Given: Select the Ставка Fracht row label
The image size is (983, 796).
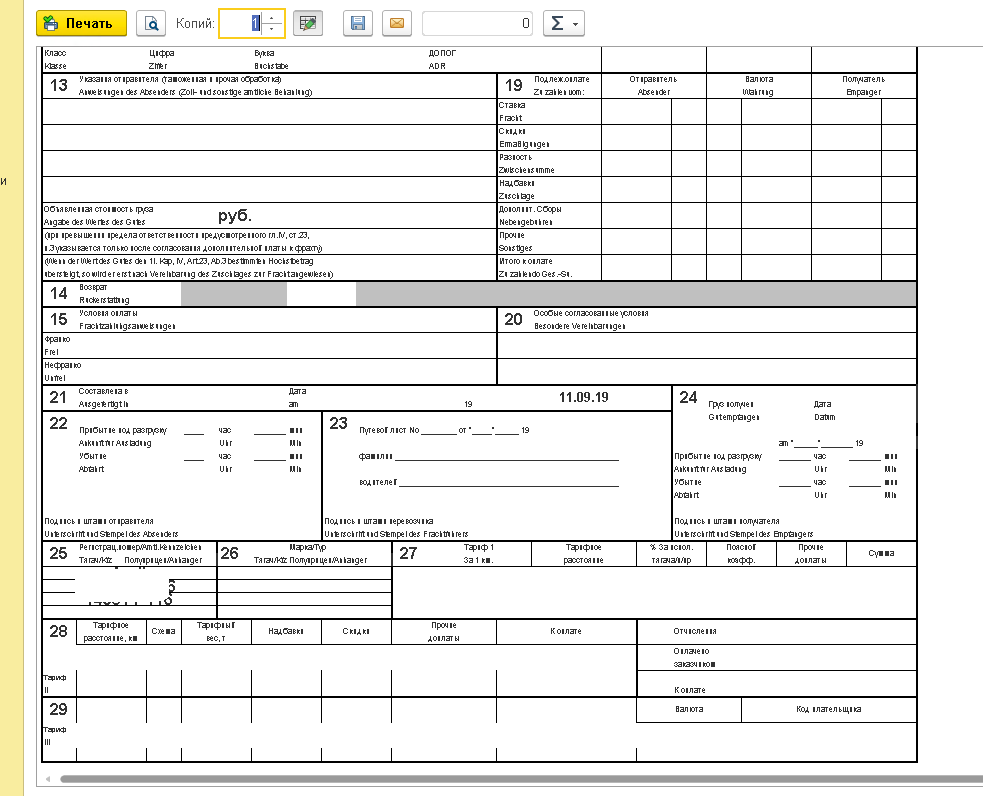Looking at the screenshot, I should (549, 112).
